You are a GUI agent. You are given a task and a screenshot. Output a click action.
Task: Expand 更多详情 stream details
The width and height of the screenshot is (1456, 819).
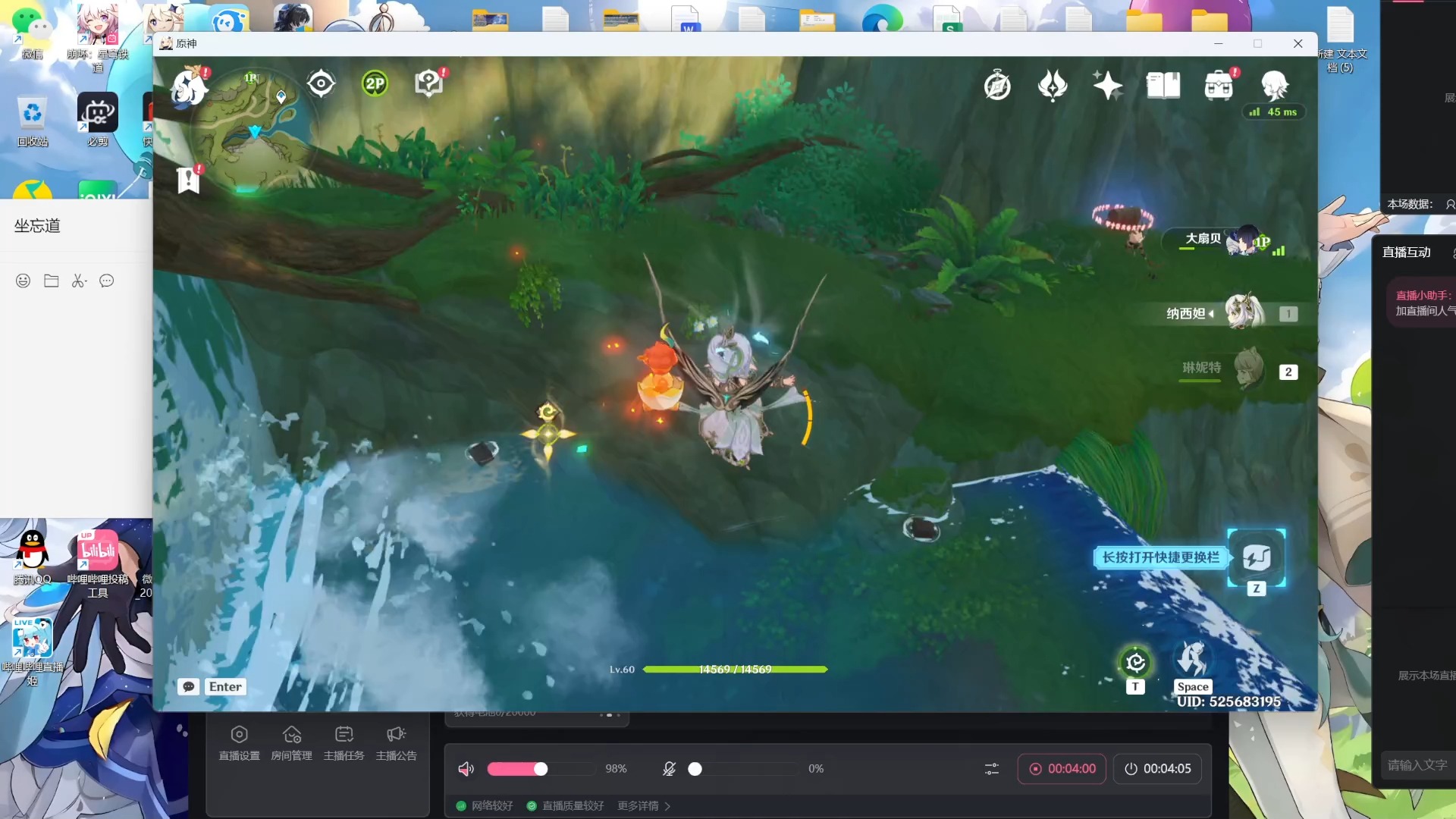click(644, 806)
